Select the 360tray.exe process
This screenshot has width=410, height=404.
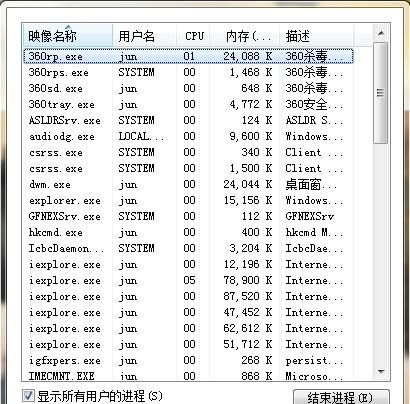[x=188, y=104]
